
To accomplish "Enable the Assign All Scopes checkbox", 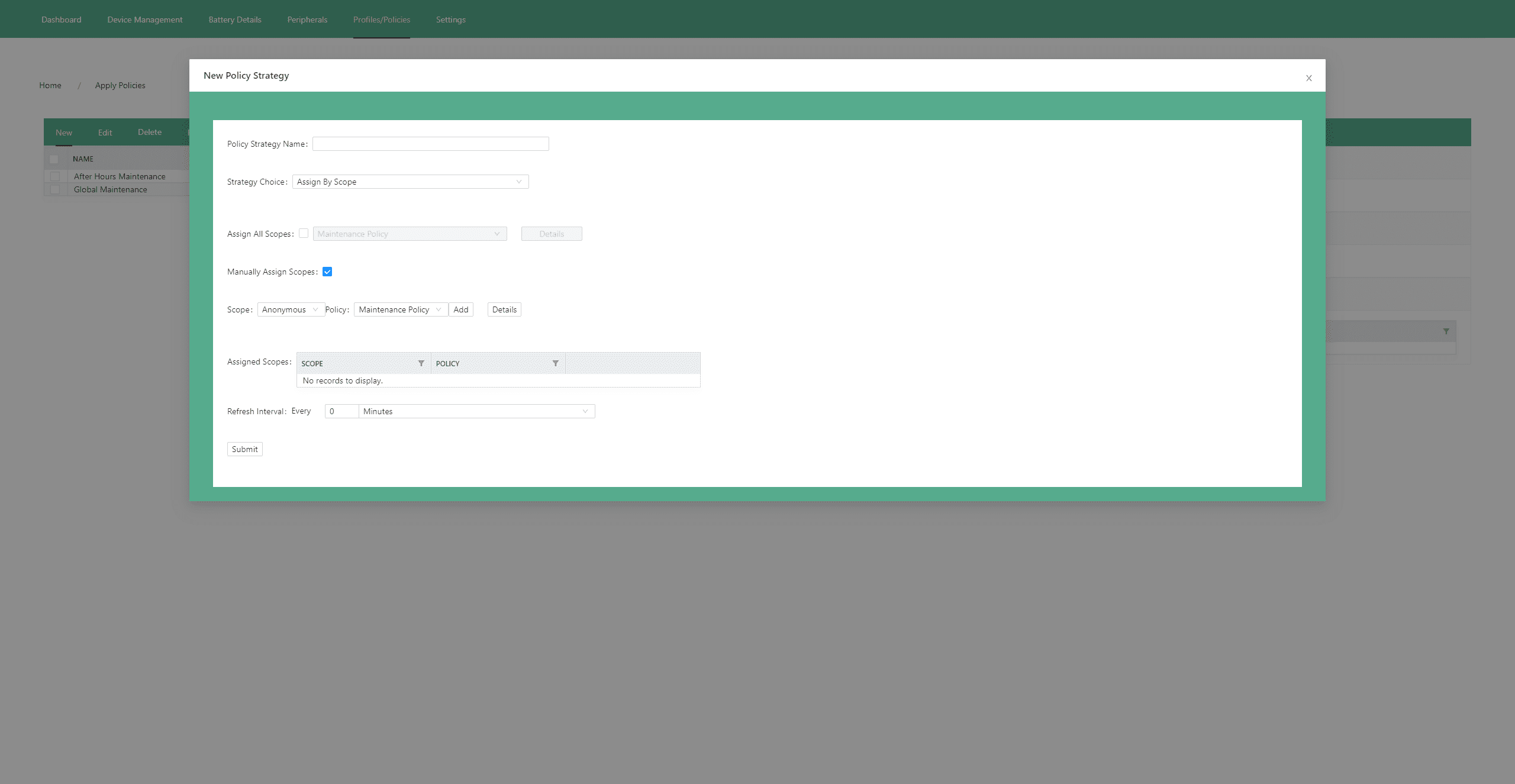I will pyautogui.click(x=304, y=233).
